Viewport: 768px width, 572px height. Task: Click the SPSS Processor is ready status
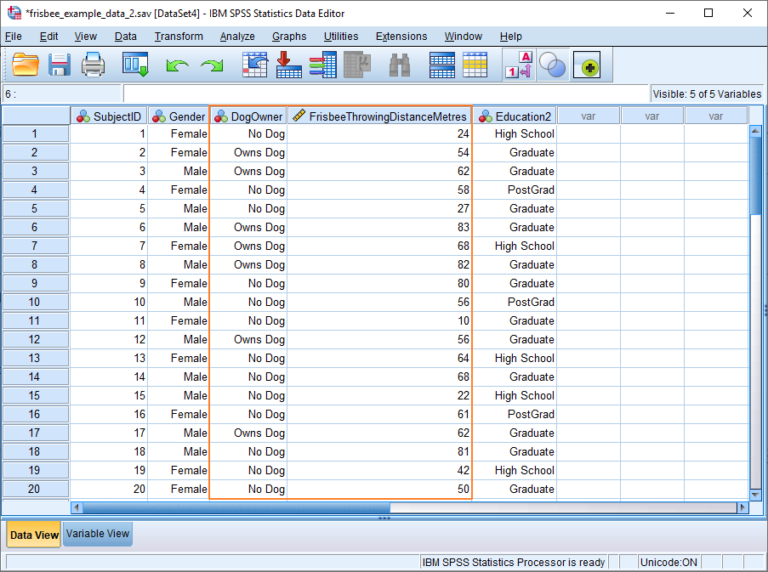tap(513, 562)
